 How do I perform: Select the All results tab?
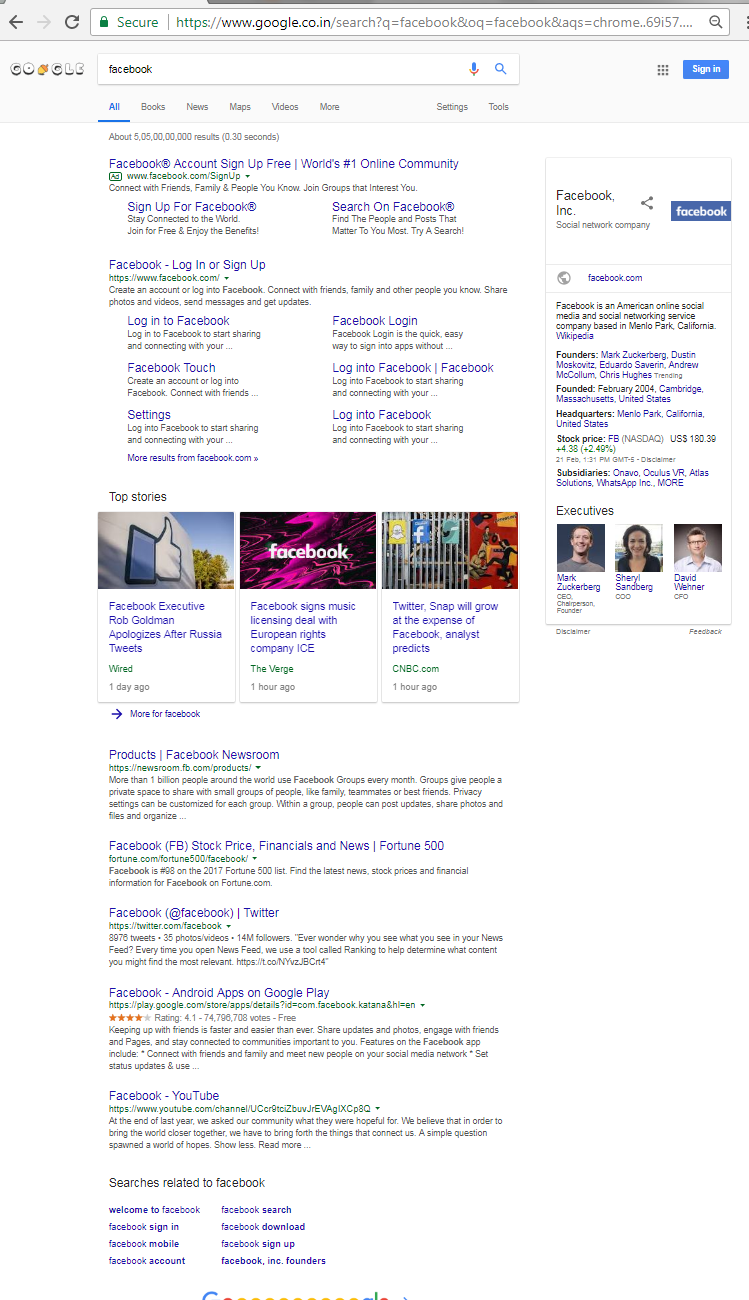coord(114,107)
